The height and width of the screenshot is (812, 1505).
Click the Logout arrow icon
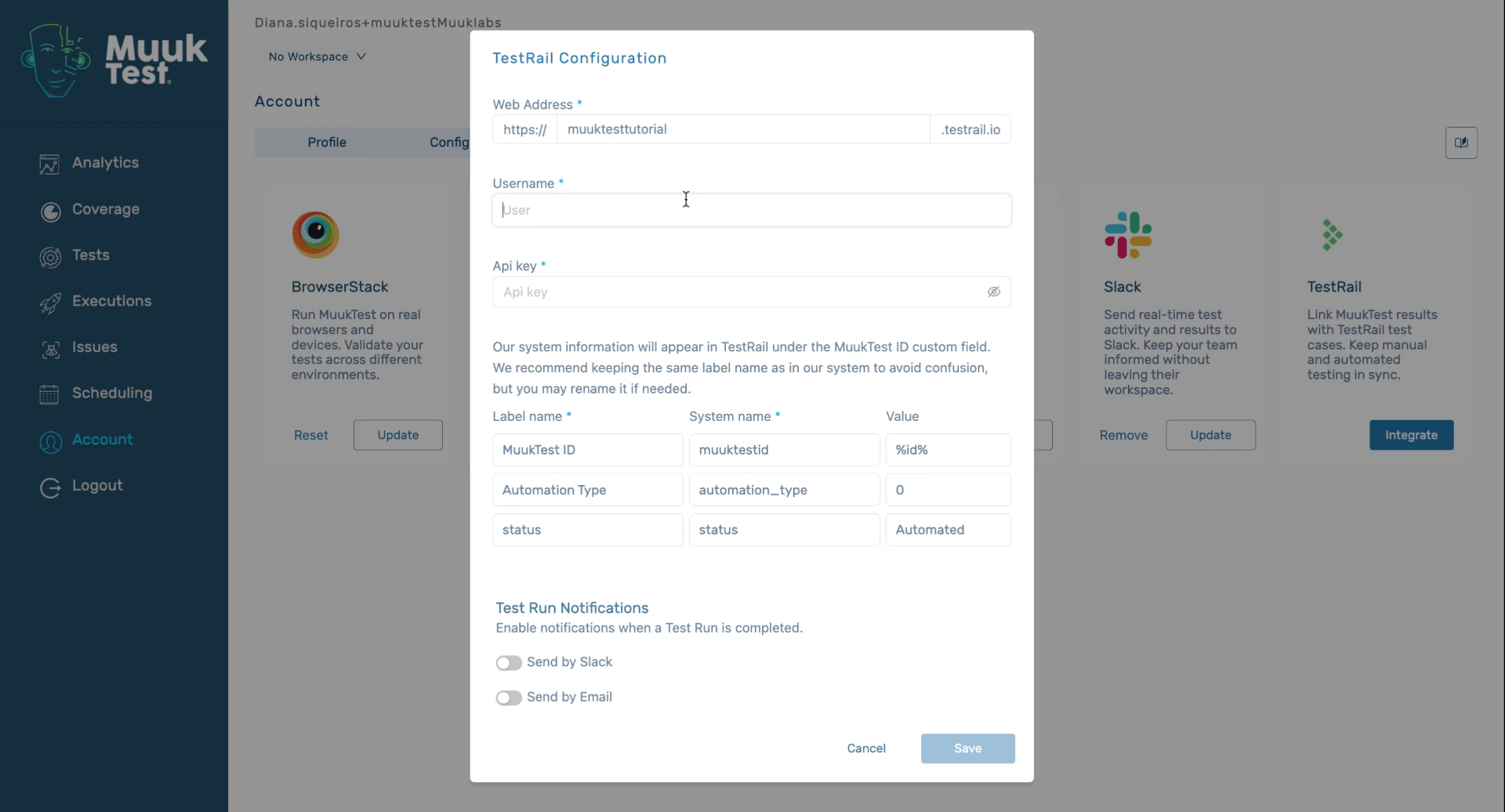coord(50,488)
